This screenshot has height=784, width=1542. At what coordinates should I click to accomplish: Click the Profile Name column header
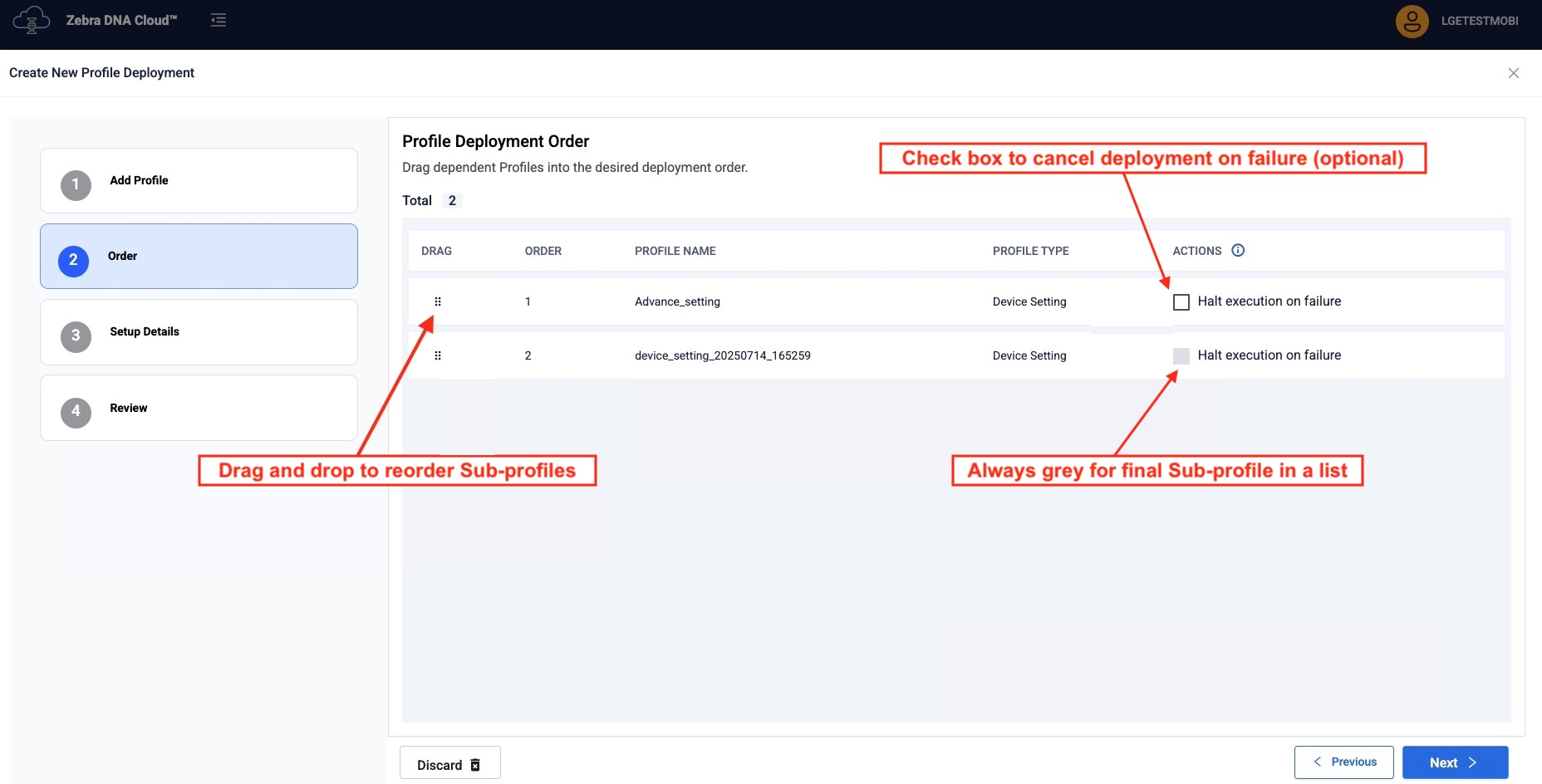[x=675, y=251]
